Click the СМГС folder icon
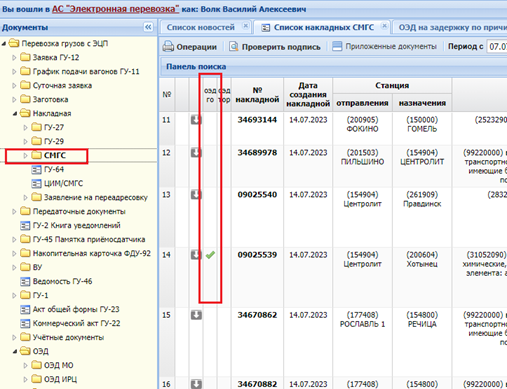507x389 pixels. (36, 155)
